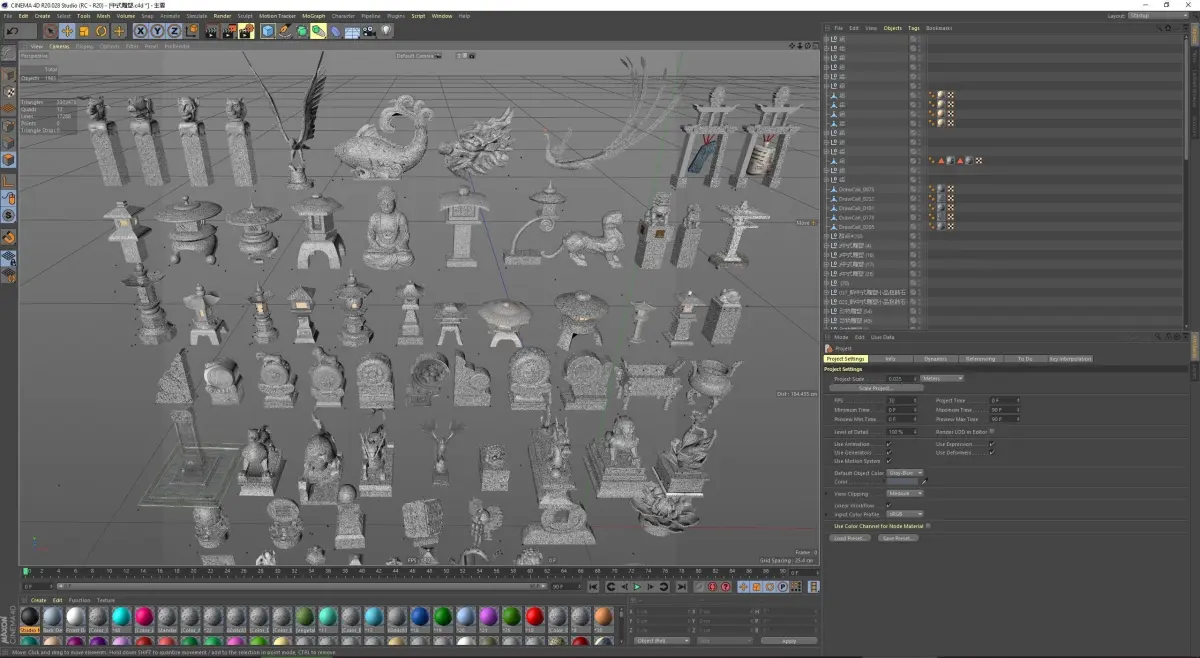Select DrawCall_0073 in Object Manager
Image resolution: width=1200 pixels, height=658 pixels.
(x=856, y=189)
